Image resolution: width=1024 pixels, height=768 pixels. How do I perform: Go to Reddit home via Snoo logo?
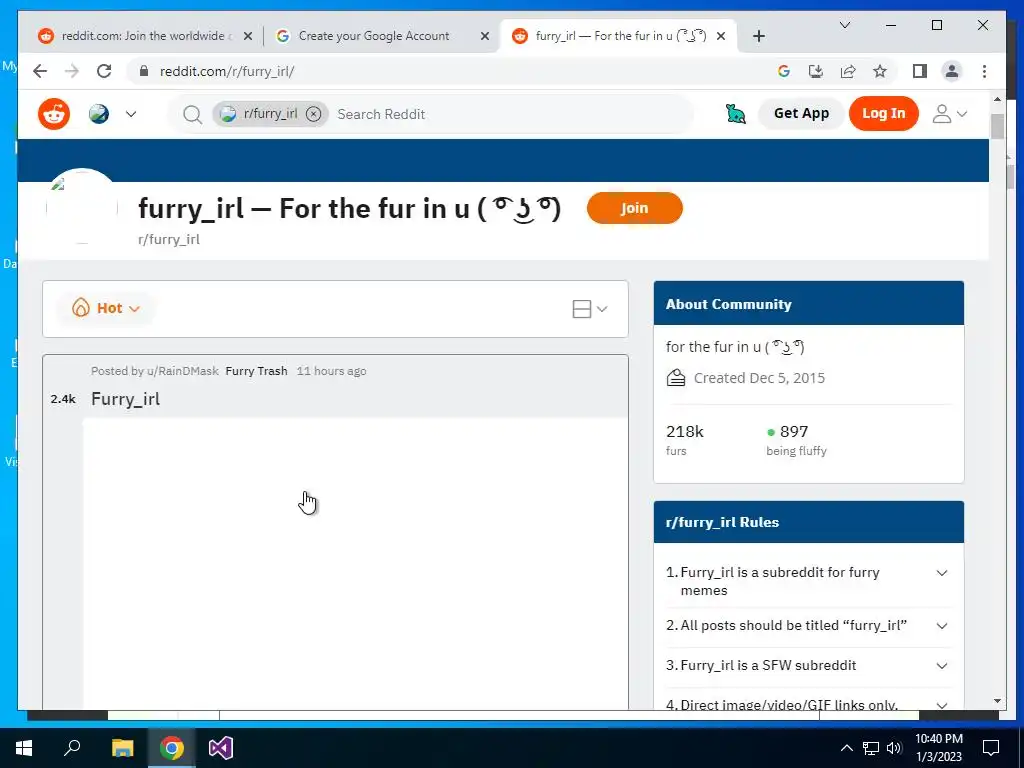[54, 114]
